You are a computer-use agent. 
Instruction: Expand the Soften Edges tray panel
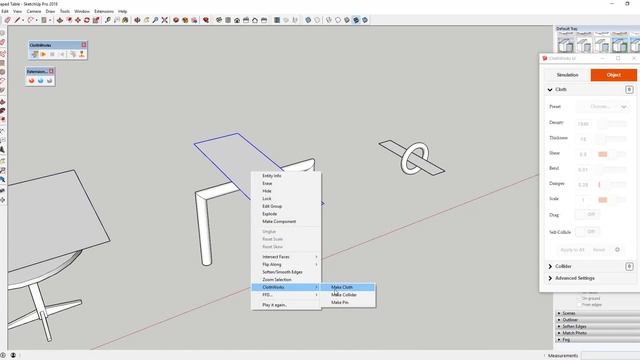pos(598,326)
